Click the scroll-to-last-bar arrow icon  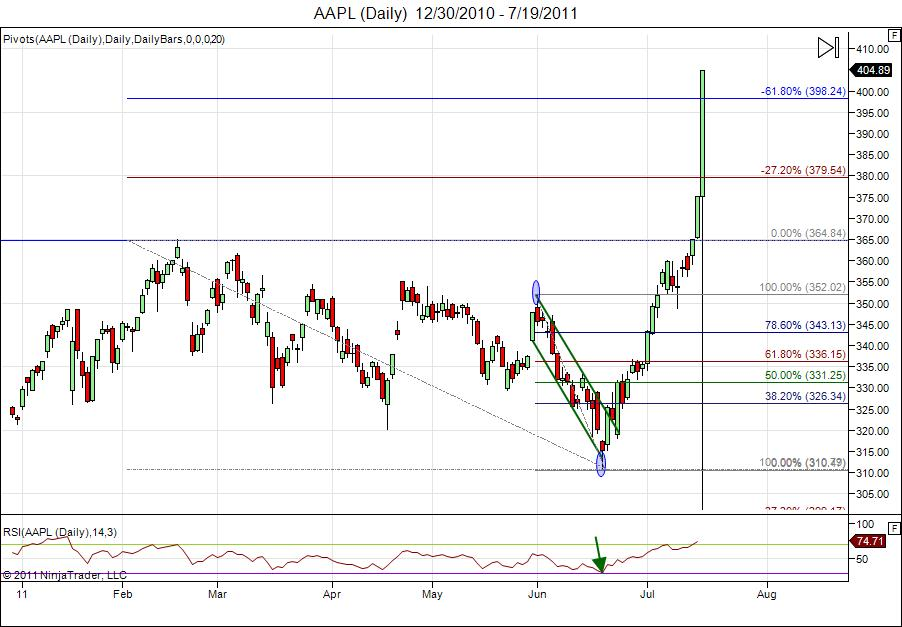tap(828, 48)
